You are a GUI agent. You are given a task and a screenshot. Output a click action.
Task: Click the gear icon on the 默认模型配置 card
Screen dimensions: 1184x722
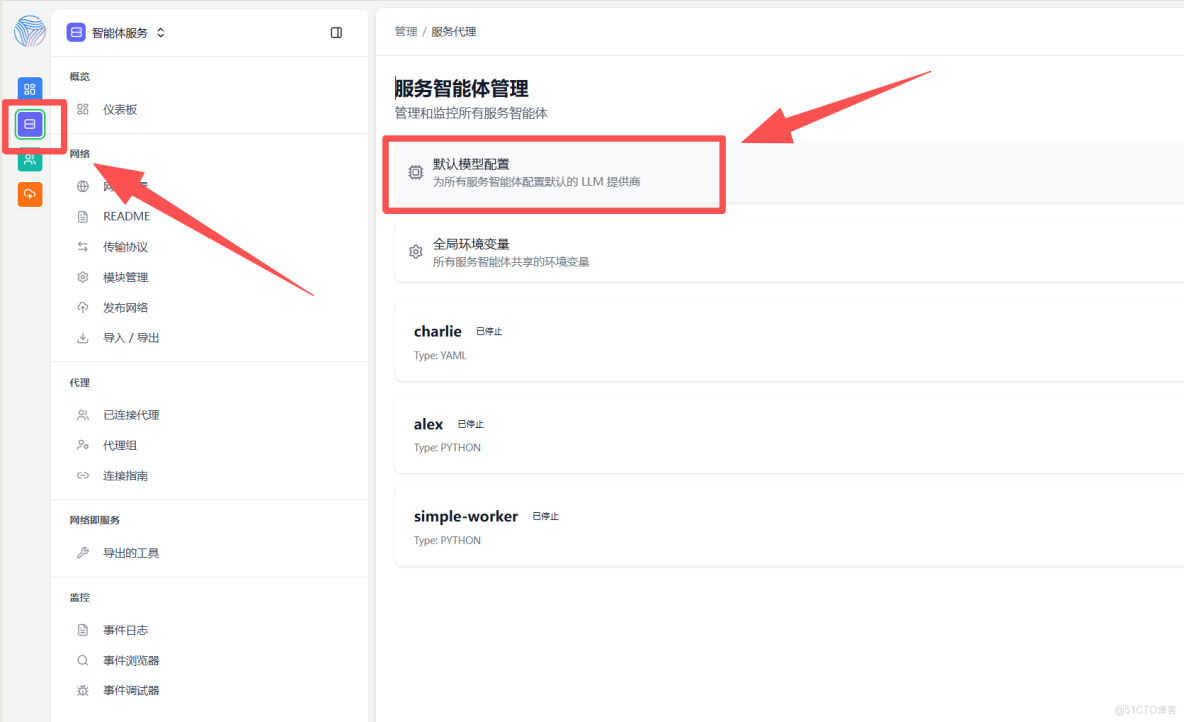(415, 171)
